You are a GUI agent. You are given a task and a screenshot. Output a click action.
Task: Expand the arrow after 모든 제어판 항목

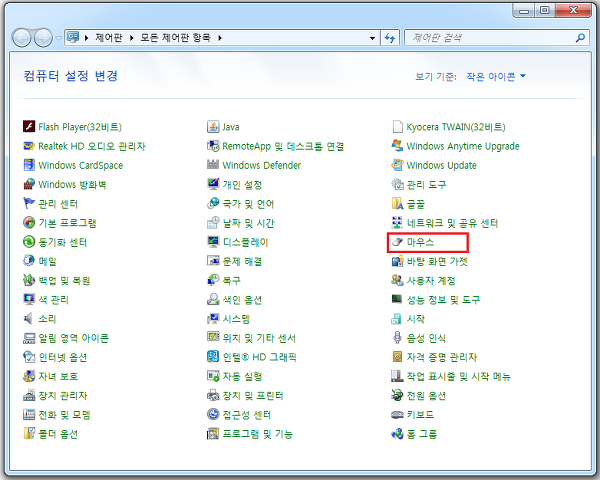tap(220, 38)
